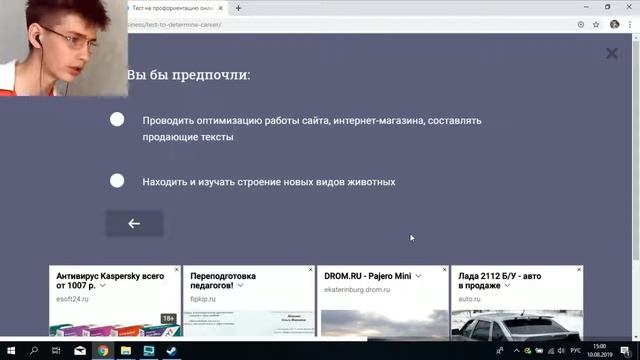Image resolution: width=640 pixels, height=360 pixels.
Task: Open the clock and date flyout
Action: click(600, 351)
